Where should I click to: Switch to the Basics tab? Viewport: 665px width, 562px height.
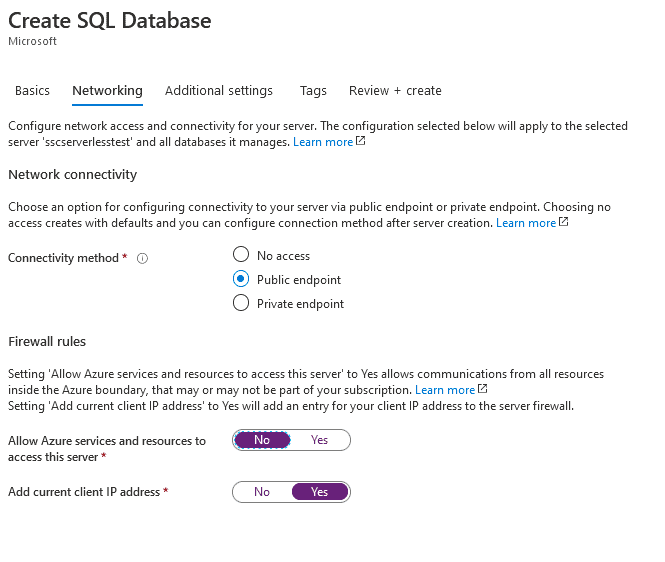(32, 91)
